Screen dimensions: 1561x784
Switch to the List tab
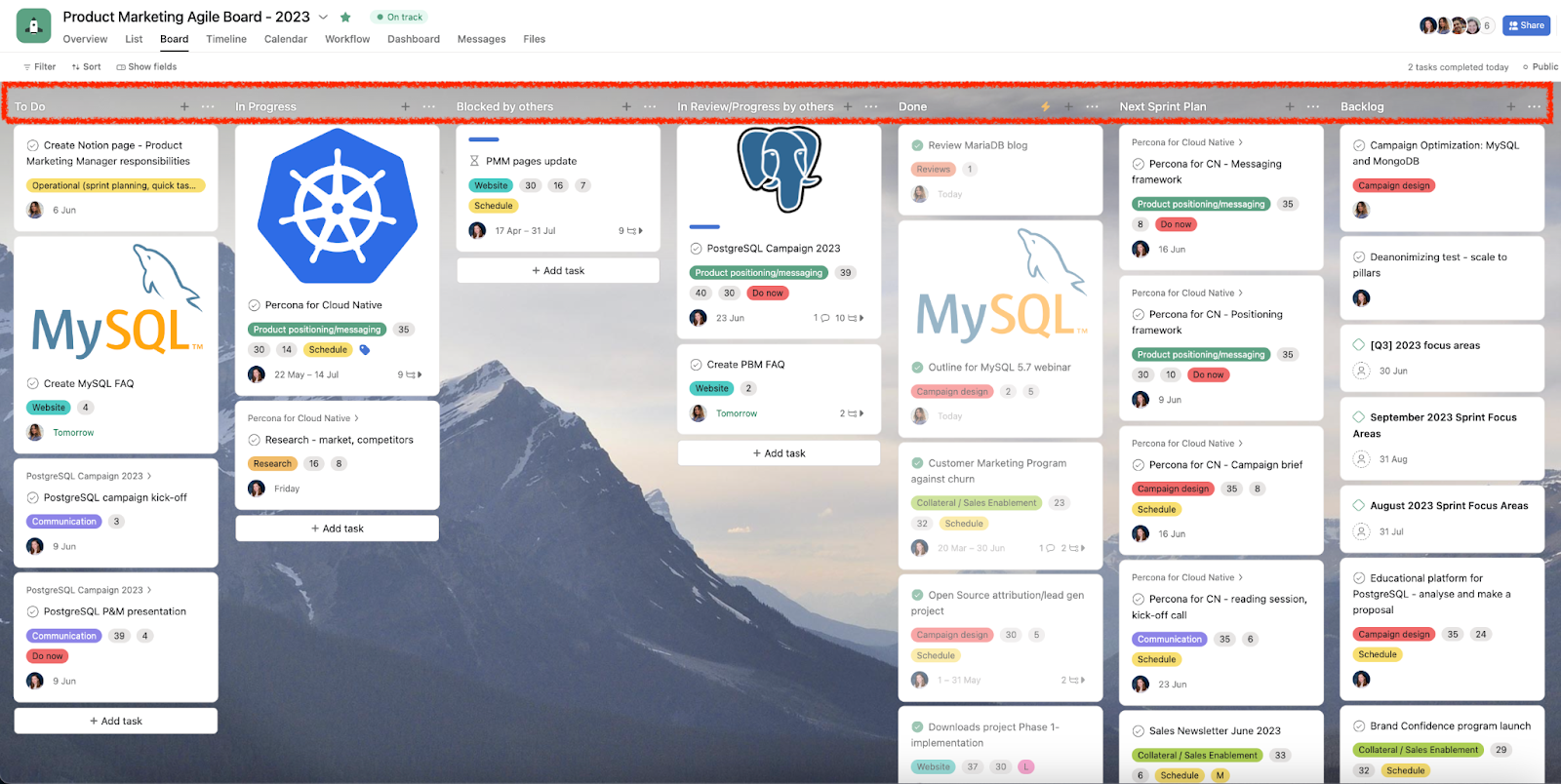pyautogui.click(x=134, y=39)
